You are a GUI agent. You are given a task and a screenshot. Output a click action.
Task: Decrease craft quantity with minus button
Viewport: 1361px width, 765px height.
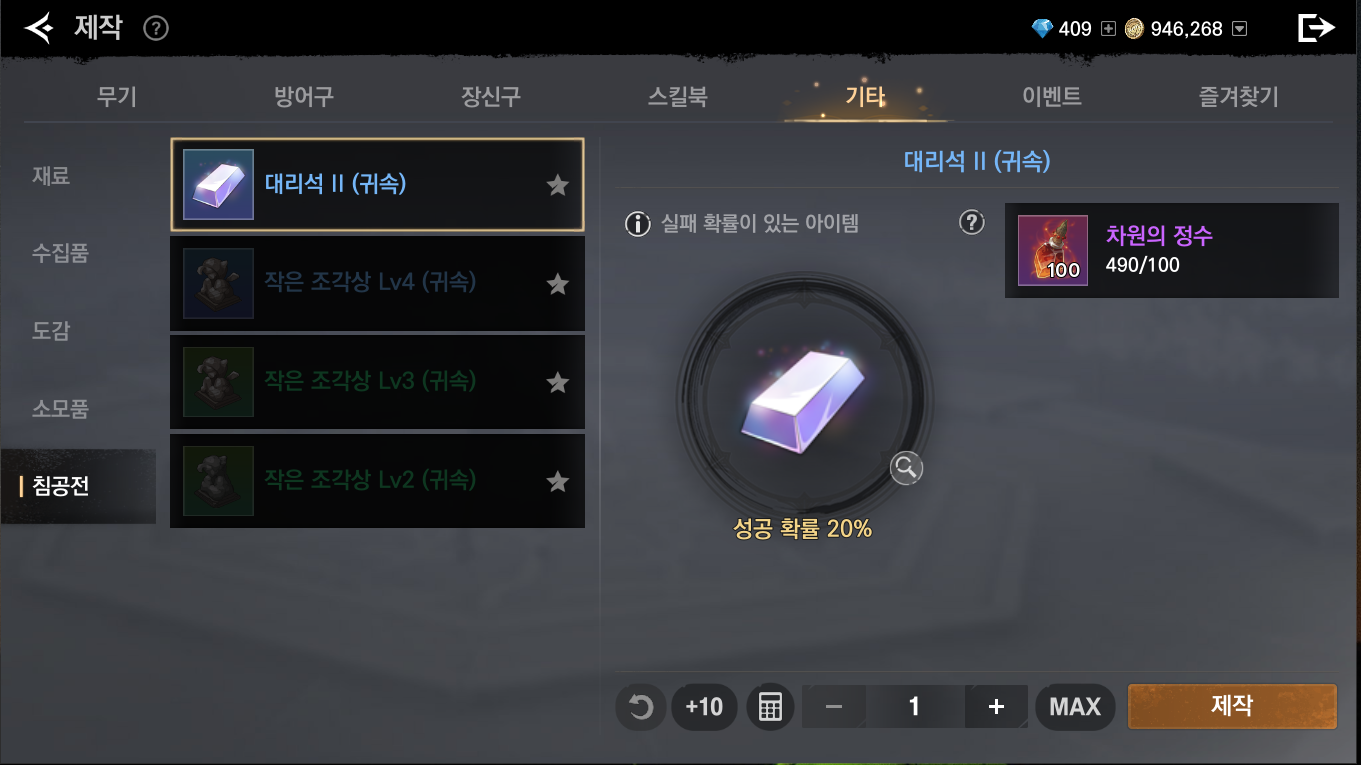click(834, 707)
